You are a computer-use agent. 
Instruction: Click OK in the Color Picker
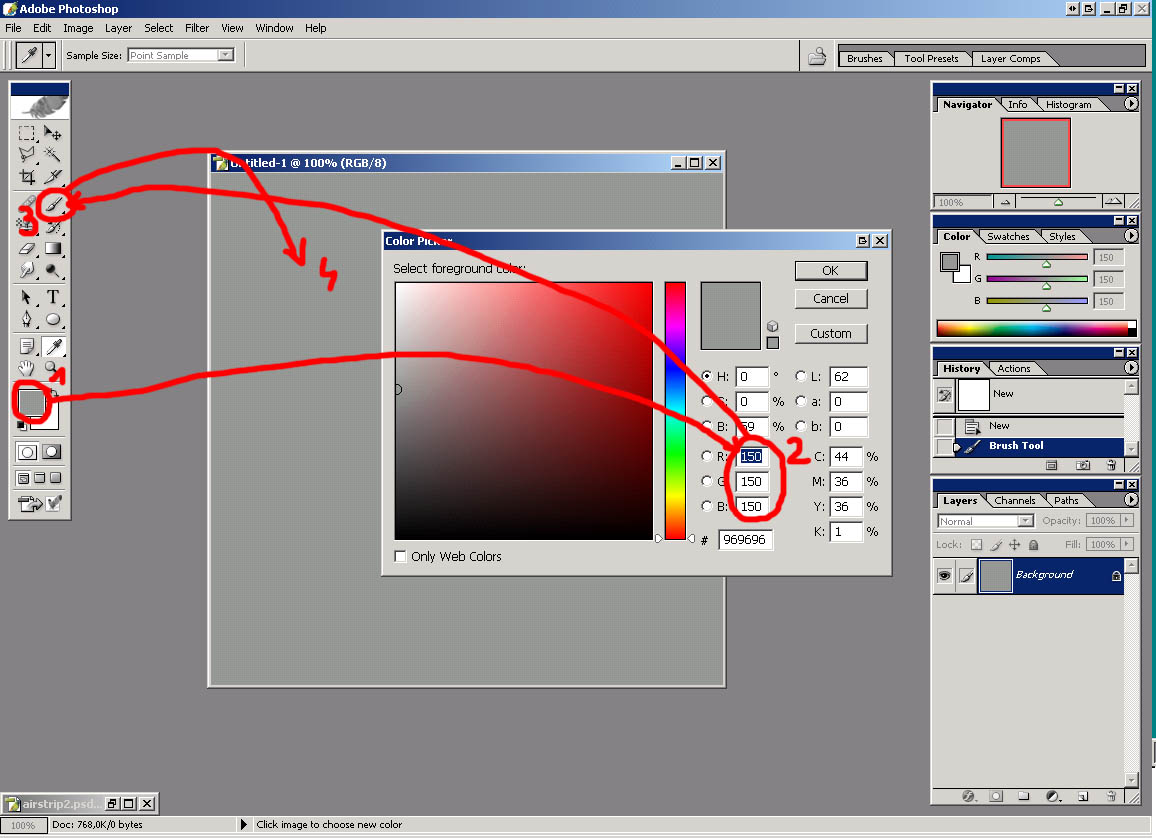coord(830,271)
